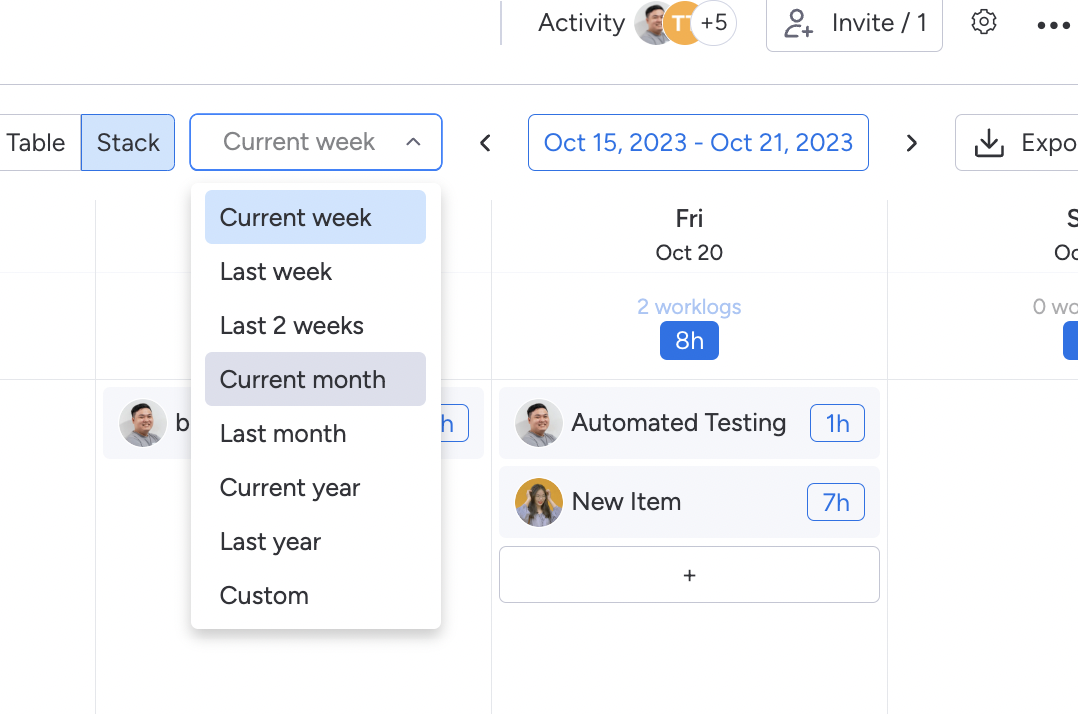This screenshot has height=714, width=1078.
Task: Click avatar on Automated Testing worklog
Action: [x=538, y=423]
